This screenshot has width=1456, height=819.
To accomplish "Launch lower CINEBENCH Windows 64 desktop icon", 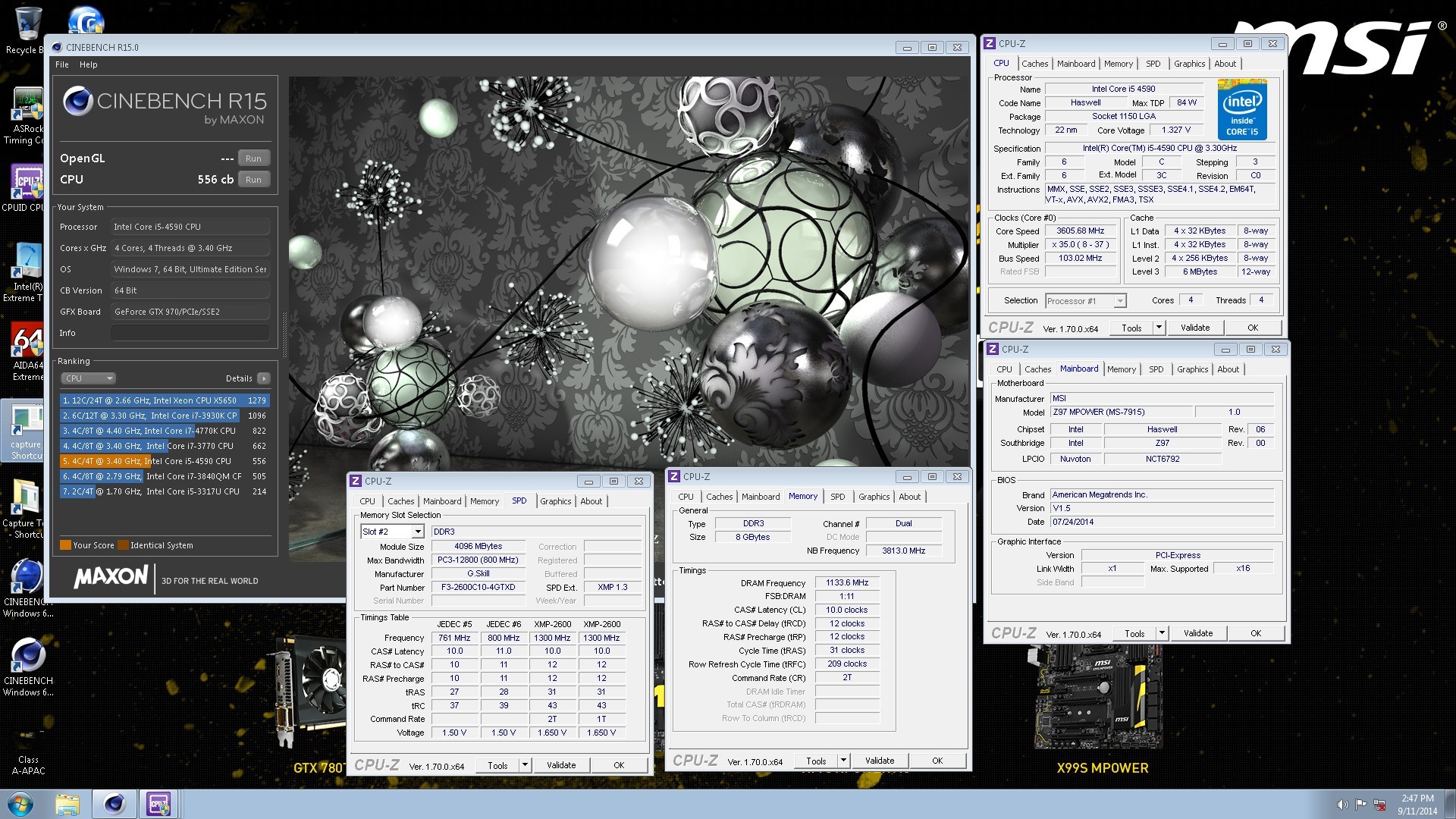I will pyautogui.click(x=27, y=667).
